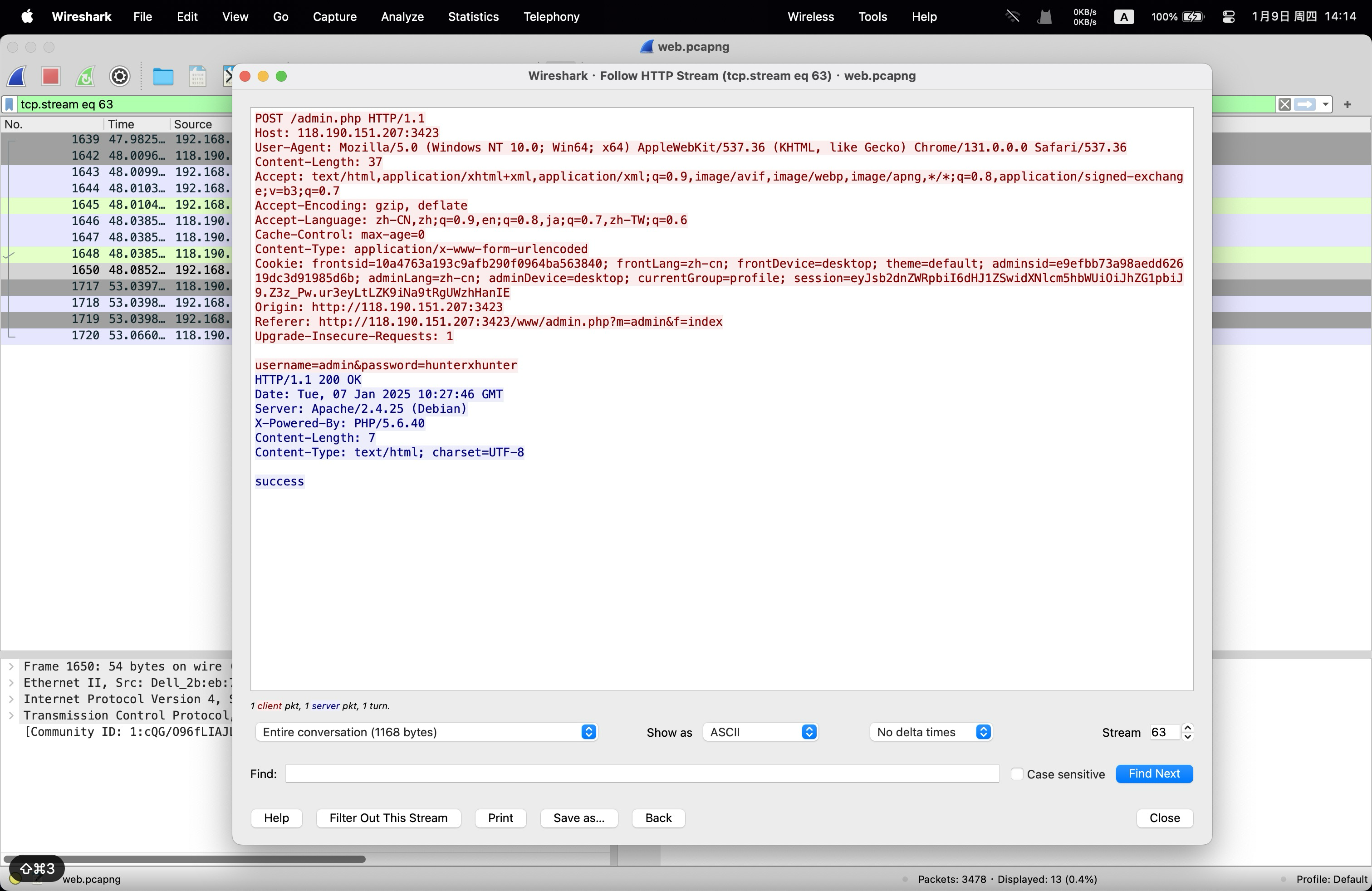
Task: Click the 'success' response text
Action: tap(279, 481)
